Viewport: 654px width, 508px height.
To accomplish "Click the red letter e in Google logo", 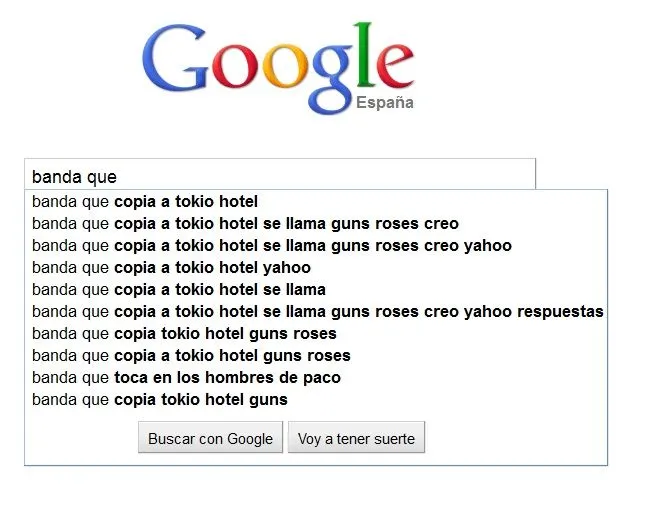I will [395, 70].
